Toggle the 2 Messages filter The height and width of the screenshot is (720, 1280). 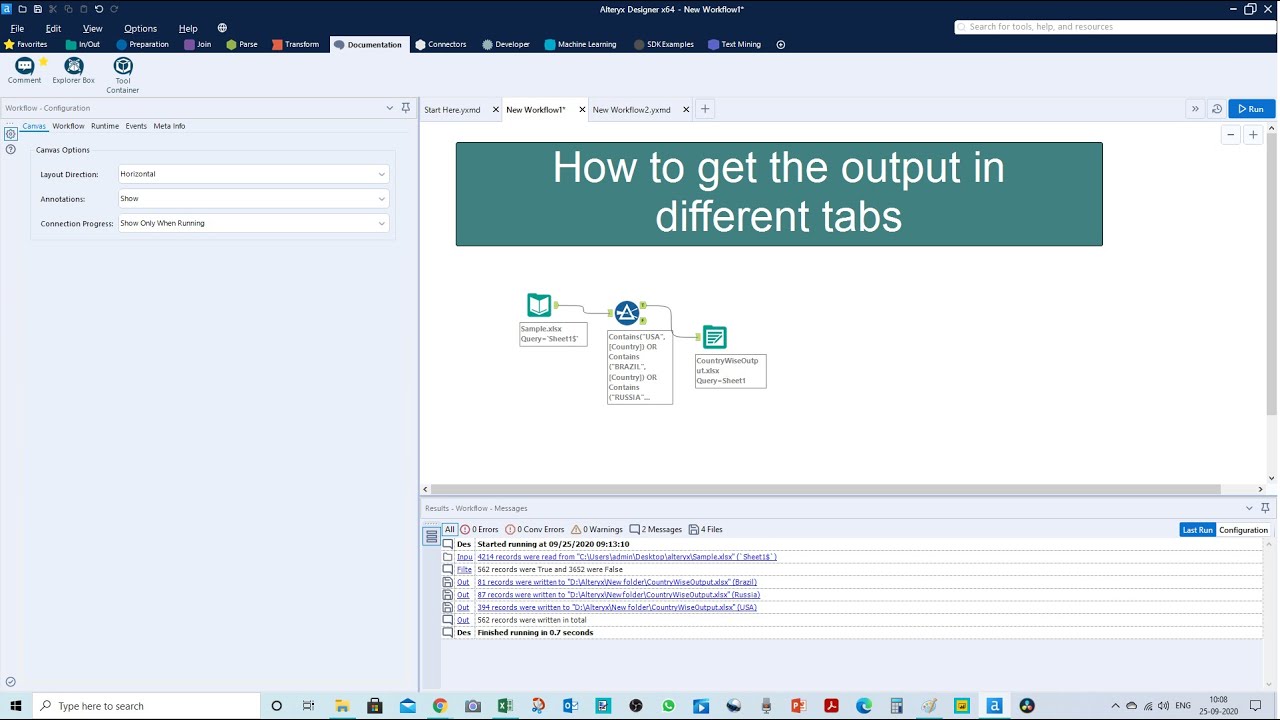655,530
